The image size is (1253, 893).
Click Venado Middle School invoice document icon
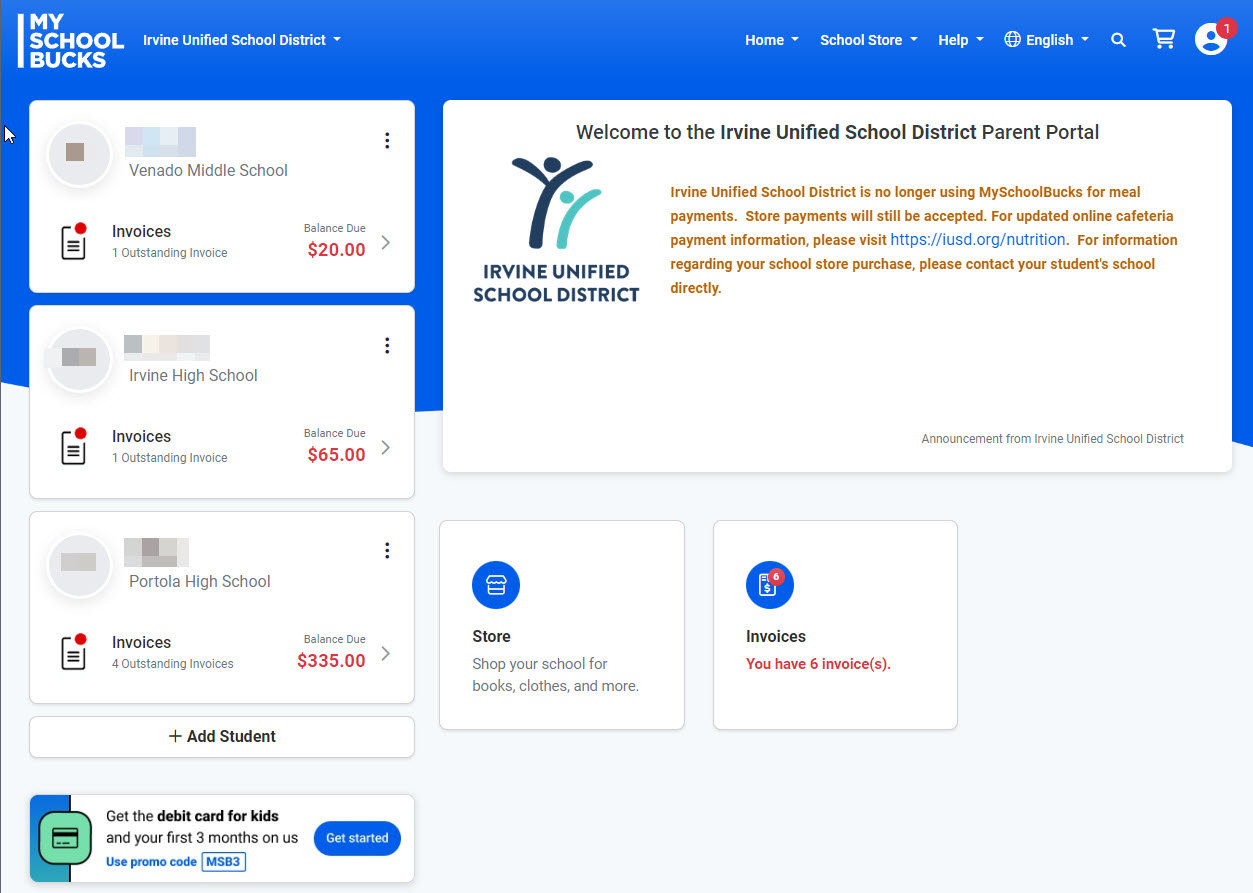click(73, 242)
